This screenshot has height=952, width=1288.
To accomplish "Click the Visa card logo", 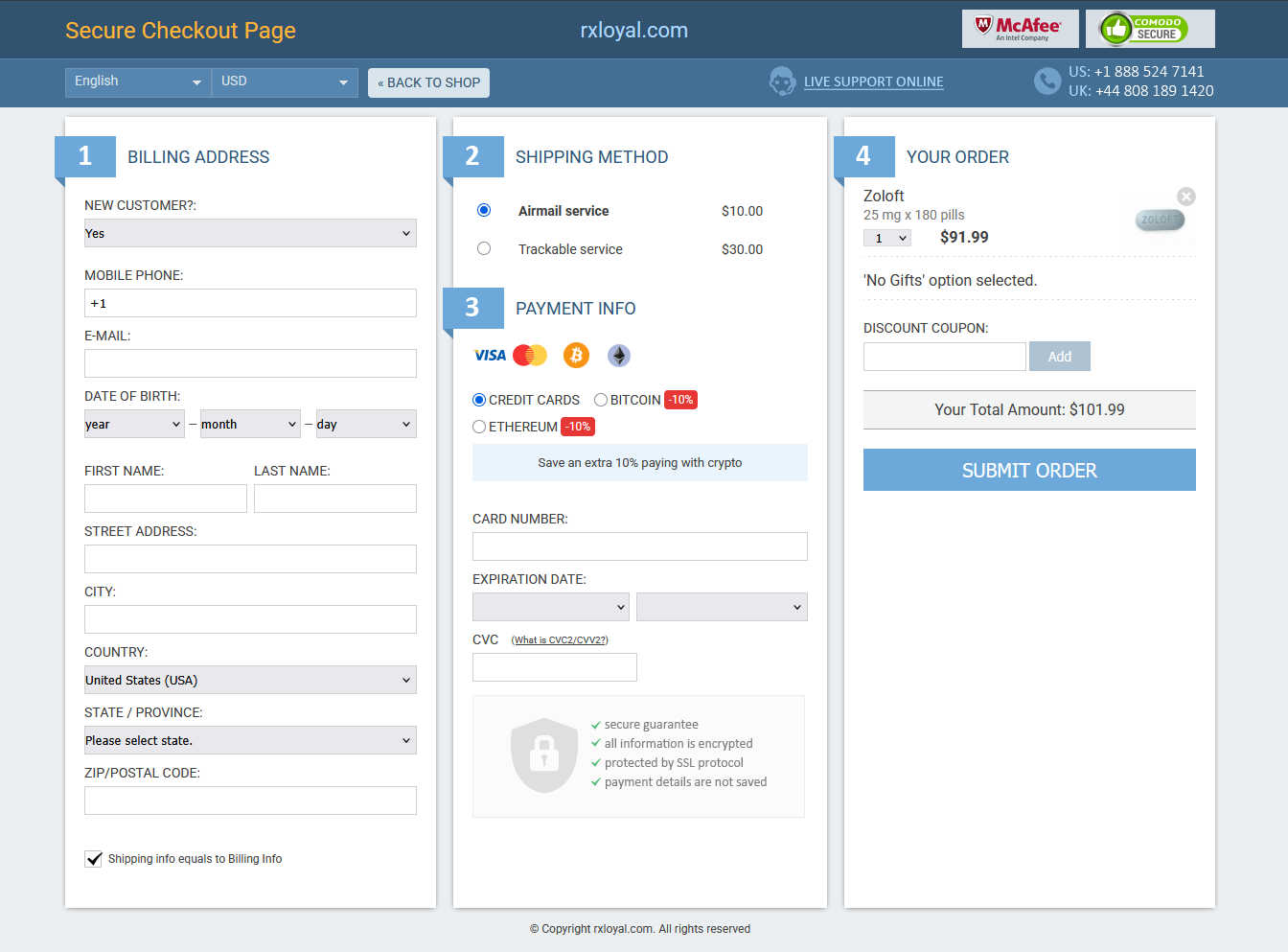I will click(490, 356).
